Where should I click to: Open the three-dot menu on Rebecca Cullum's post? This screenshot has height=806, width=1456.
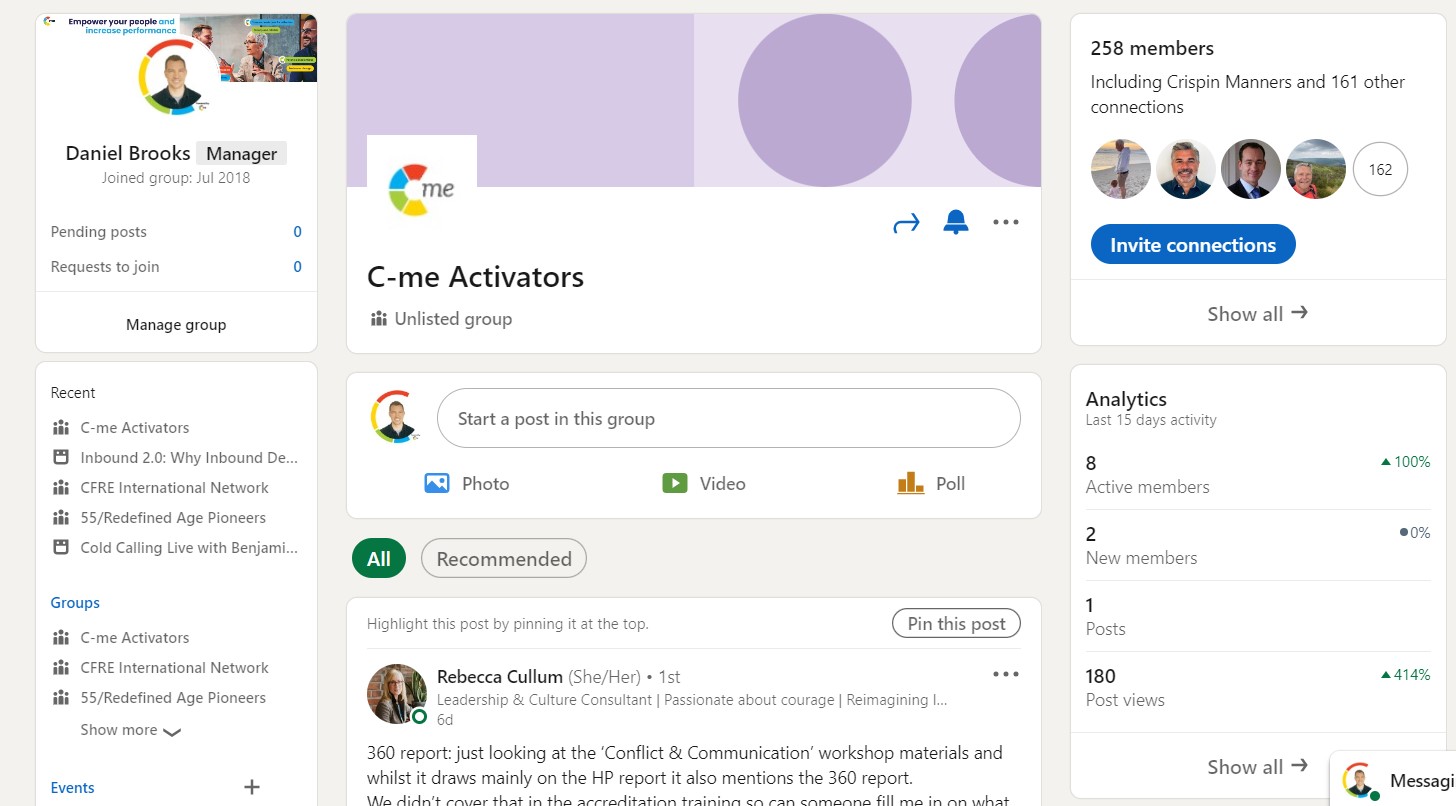1006,674
